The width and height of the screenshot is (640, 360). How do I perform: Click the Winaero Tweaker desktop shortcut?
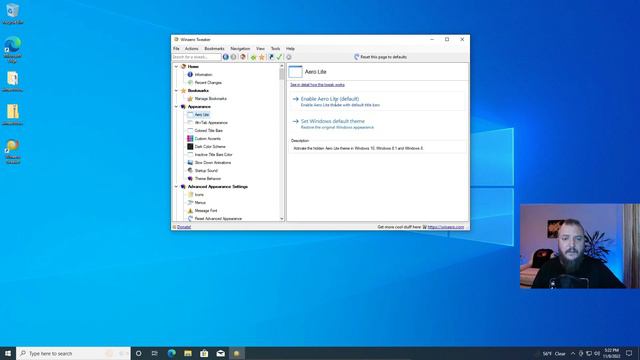pyautogui.click(x=13, y=151)
